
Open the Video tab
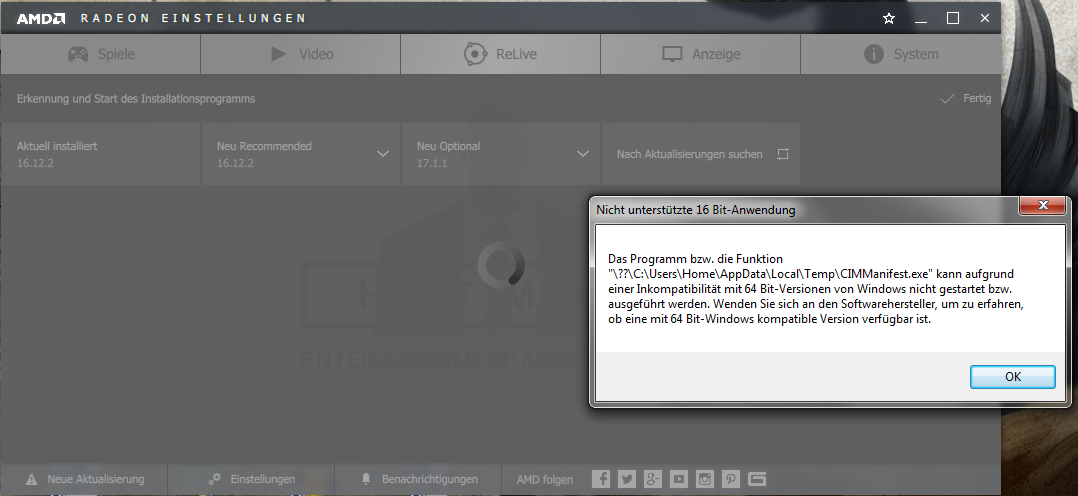[x=300, y=54]
